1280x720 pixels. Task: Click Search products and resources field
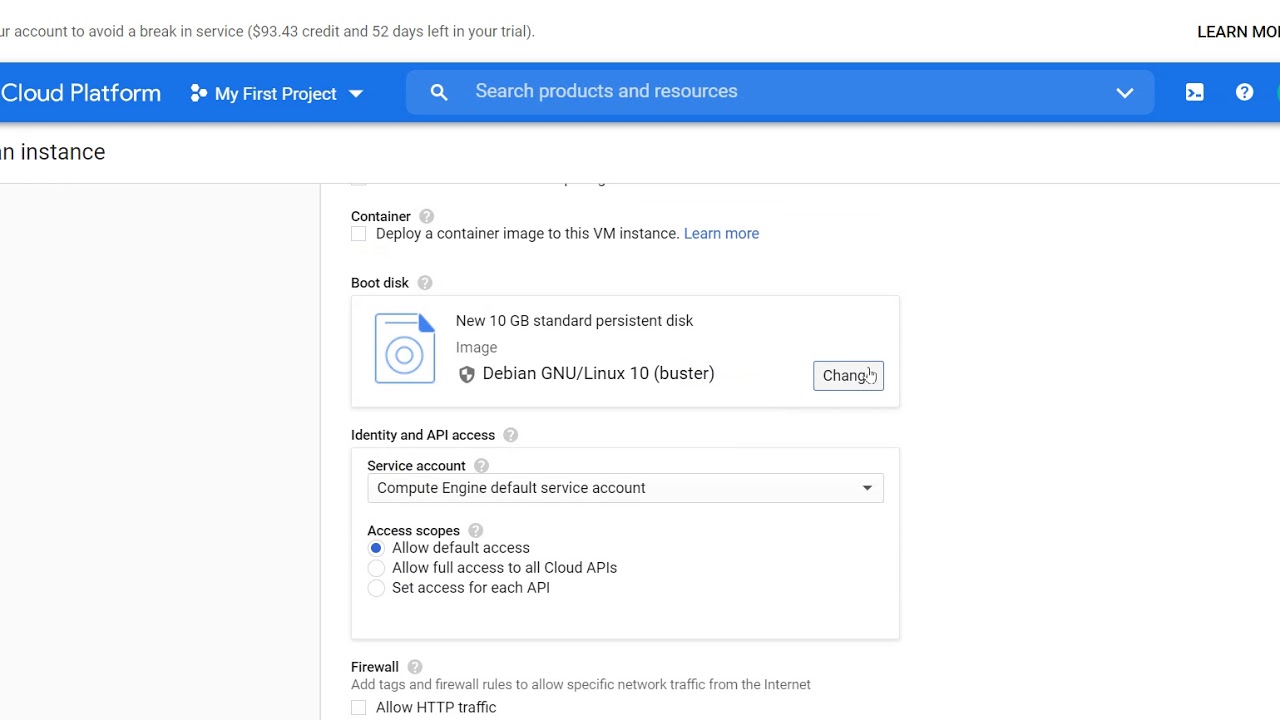click(x=780, y=91)
